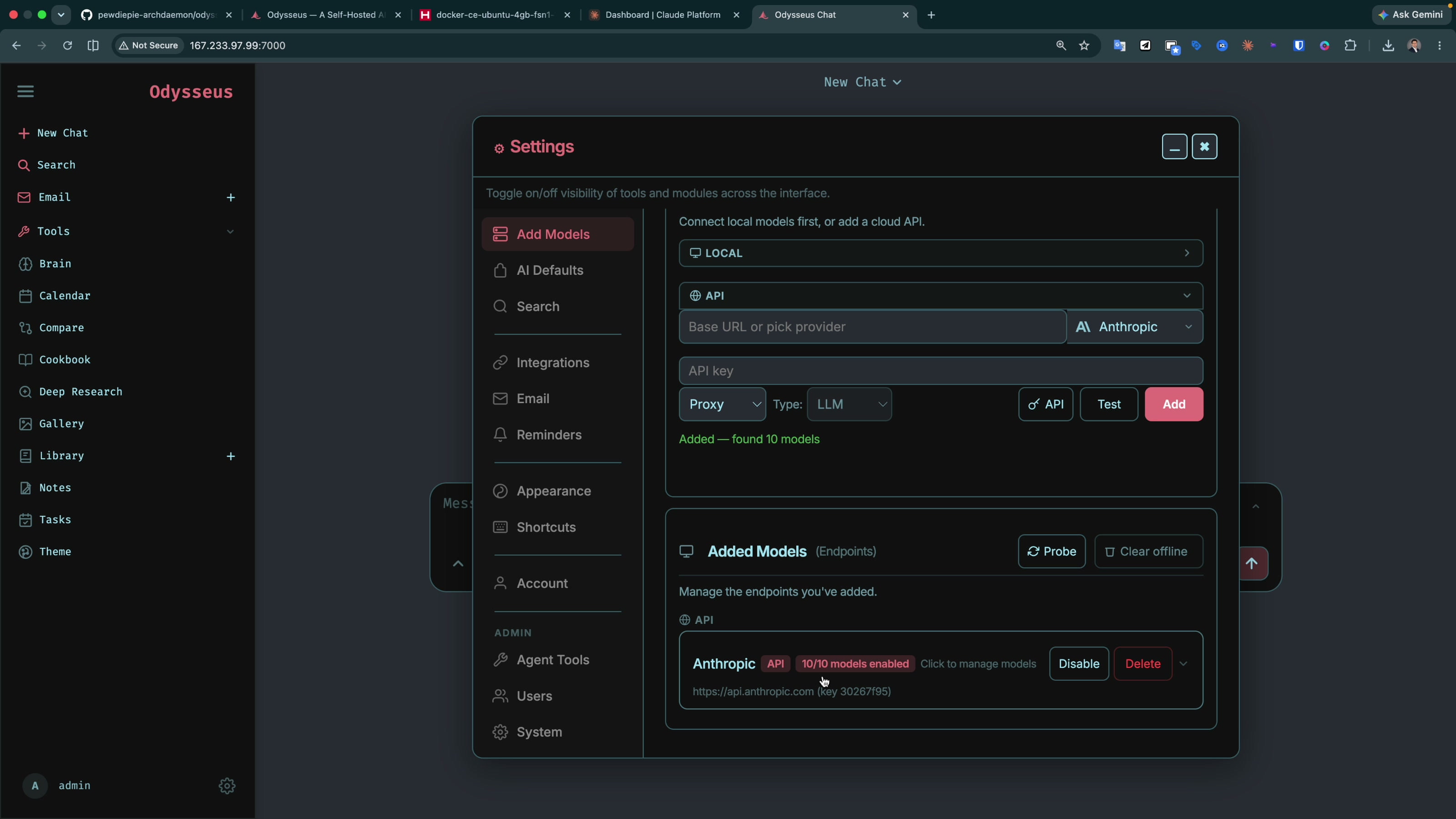Click the Base URL input field
The height and width of the screenshot is (819, 1456).
pos(872,327)
